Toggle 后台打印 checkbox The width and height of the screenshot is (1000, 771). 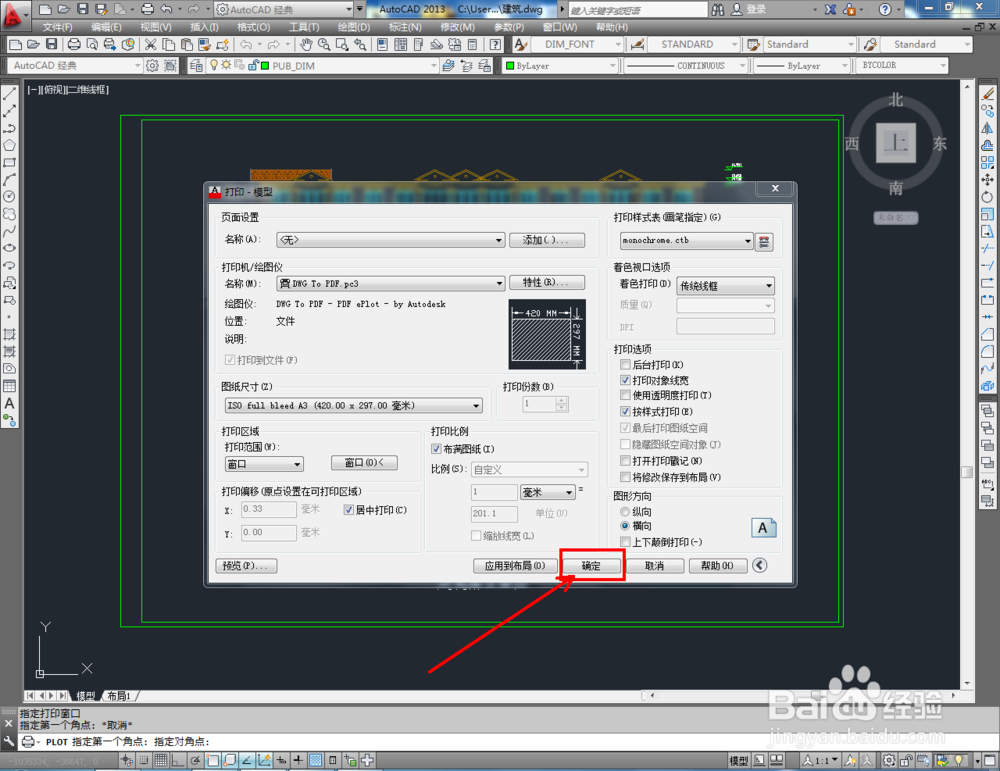click(x=625, y=365)
